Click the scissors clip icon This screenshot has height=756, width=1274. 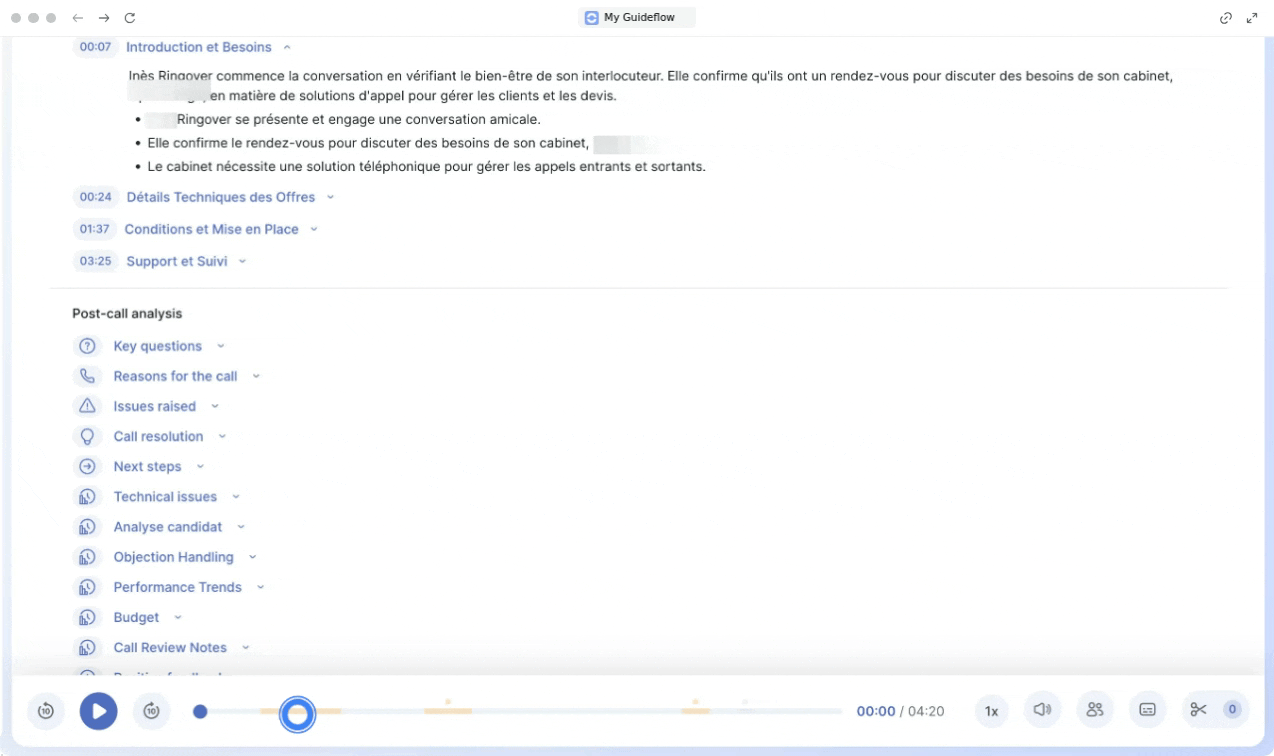pos(1198,710)
